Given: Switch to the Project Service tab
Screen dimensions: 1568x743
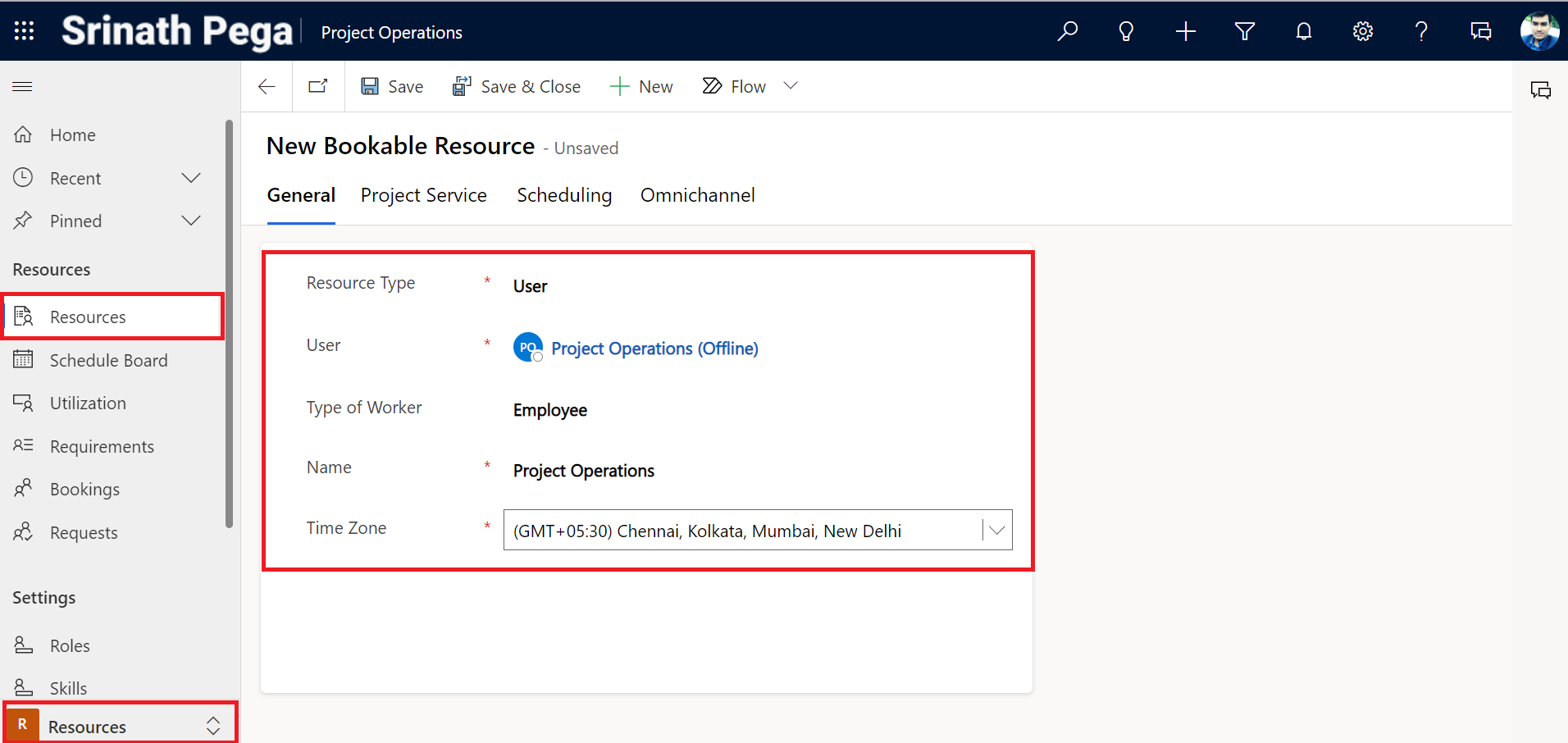Looking at the screenshot, I should [423, 195].
